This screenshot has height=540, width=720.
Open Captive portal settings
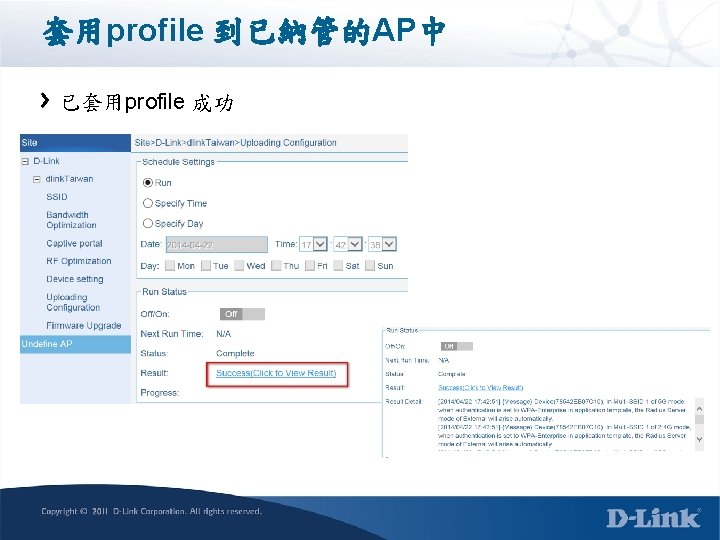point(74,243)
